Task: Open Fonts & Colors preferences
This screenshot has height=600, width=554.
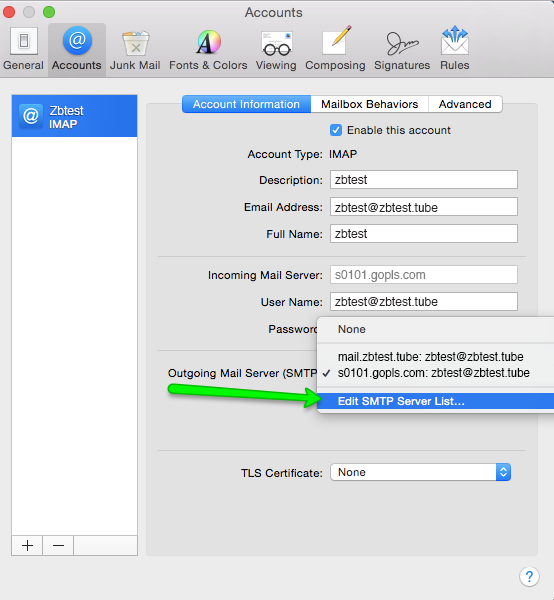Action: (x=208, y=49)
